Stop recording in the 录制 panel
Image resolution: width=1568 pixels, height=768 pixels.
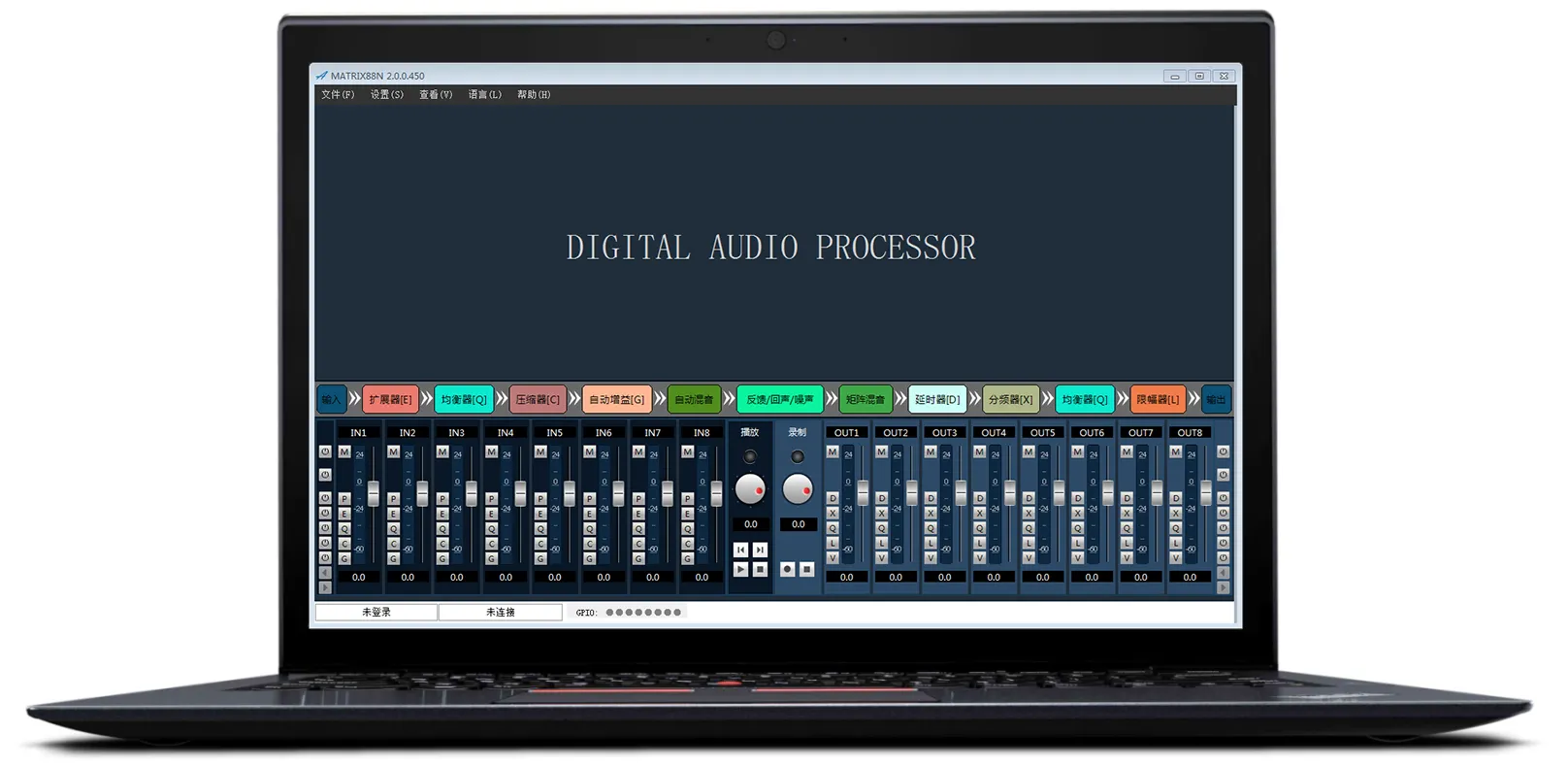(x=806, y=569)
